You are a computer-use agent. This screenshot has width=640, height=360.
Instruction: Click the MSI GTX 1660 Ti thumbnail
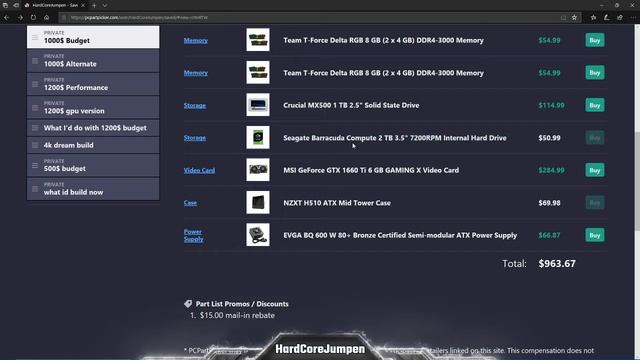[258, 170]
